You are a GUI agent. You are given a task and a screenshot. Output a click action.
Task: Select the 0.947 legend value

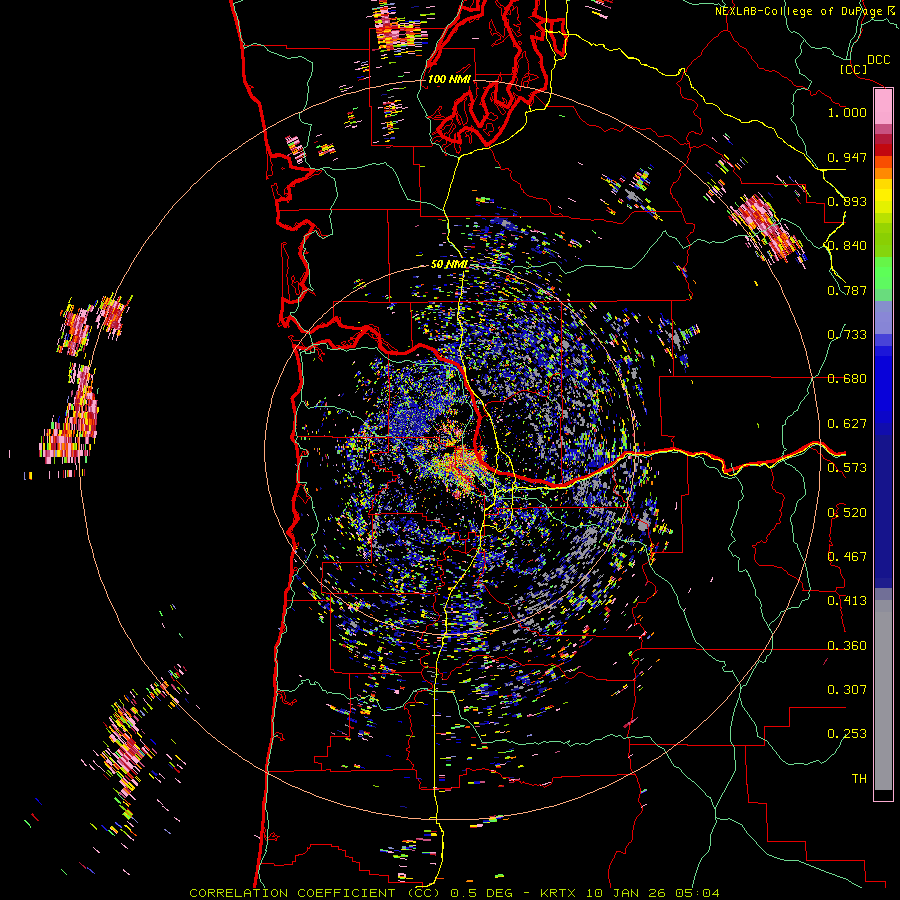[847, 157]
